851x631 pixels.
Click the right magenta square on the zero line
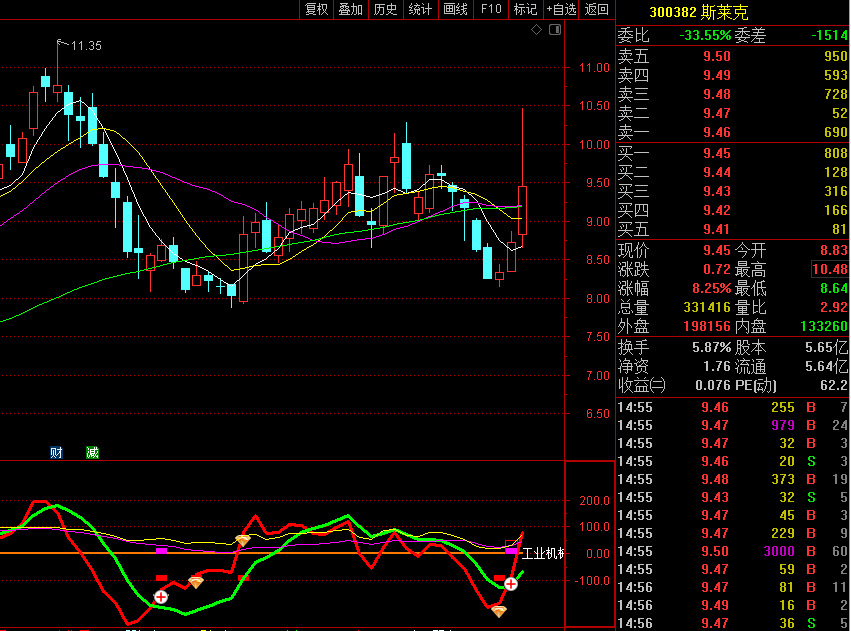511,551
